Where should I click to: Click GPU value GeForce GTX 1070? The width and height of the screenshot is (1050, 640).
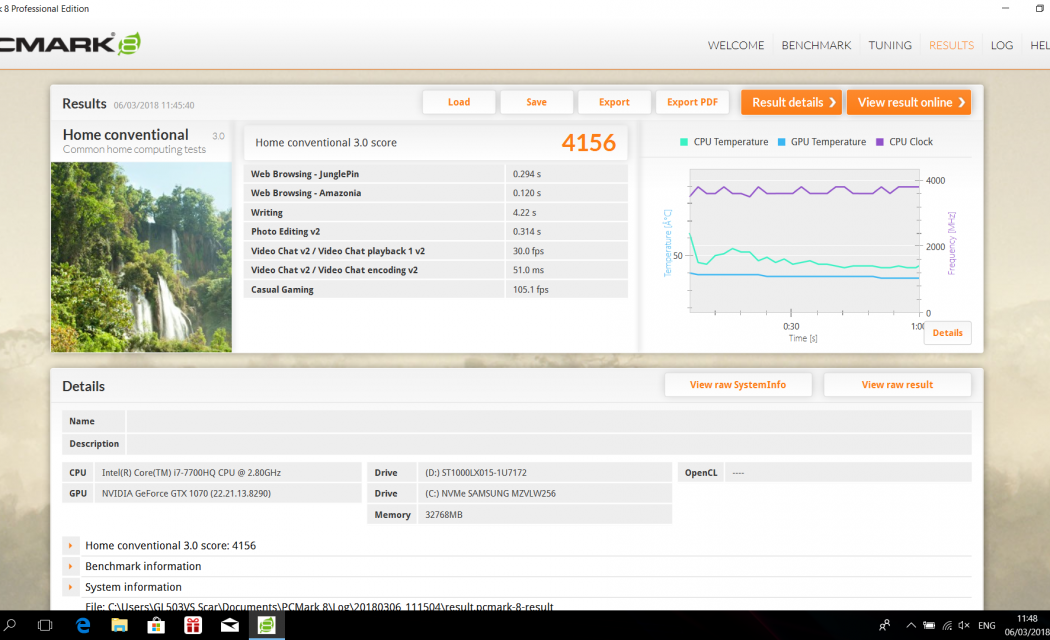pos(186,493)
